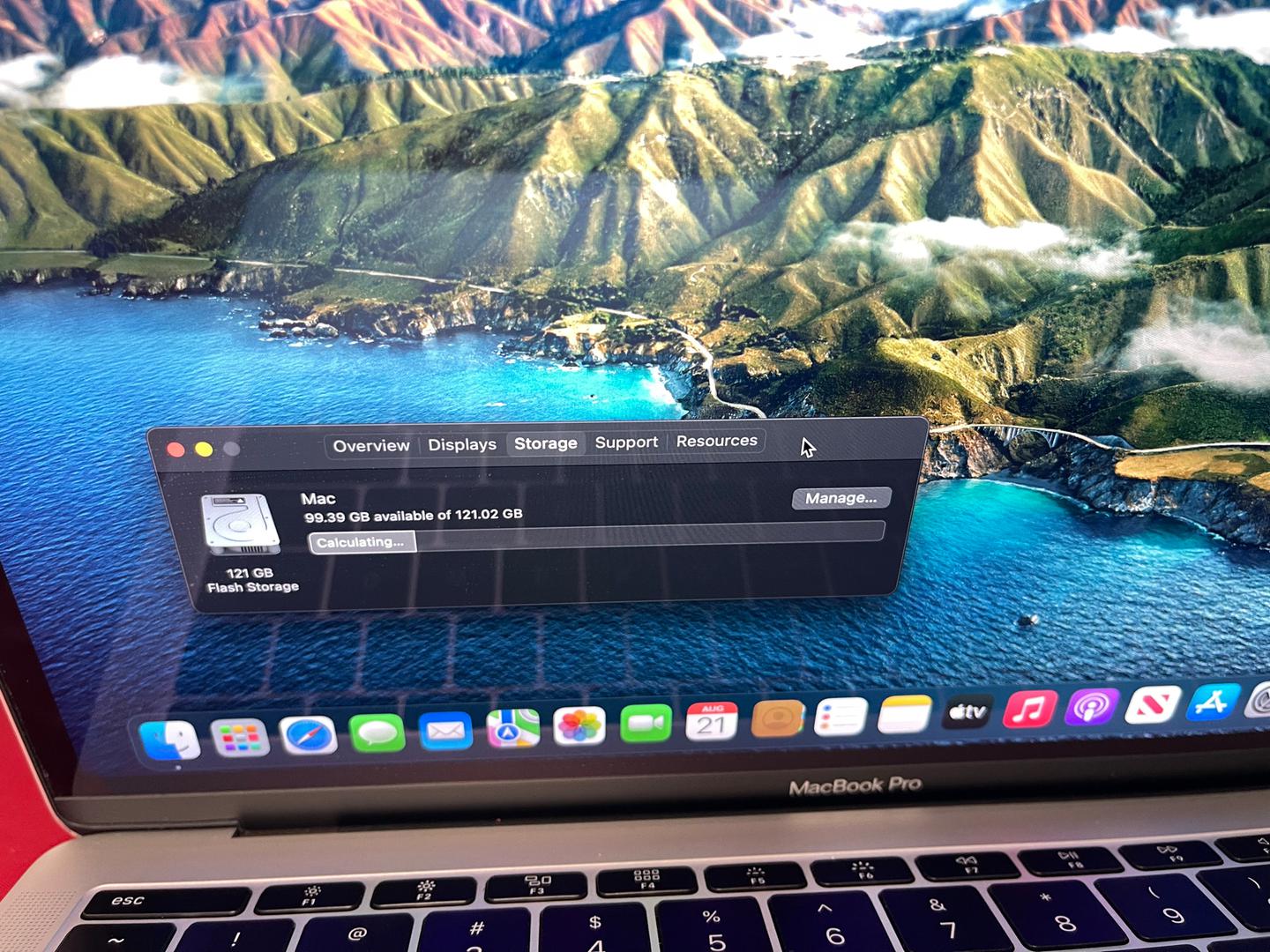Click the Mac flash storage disk icon

[241, 524]
